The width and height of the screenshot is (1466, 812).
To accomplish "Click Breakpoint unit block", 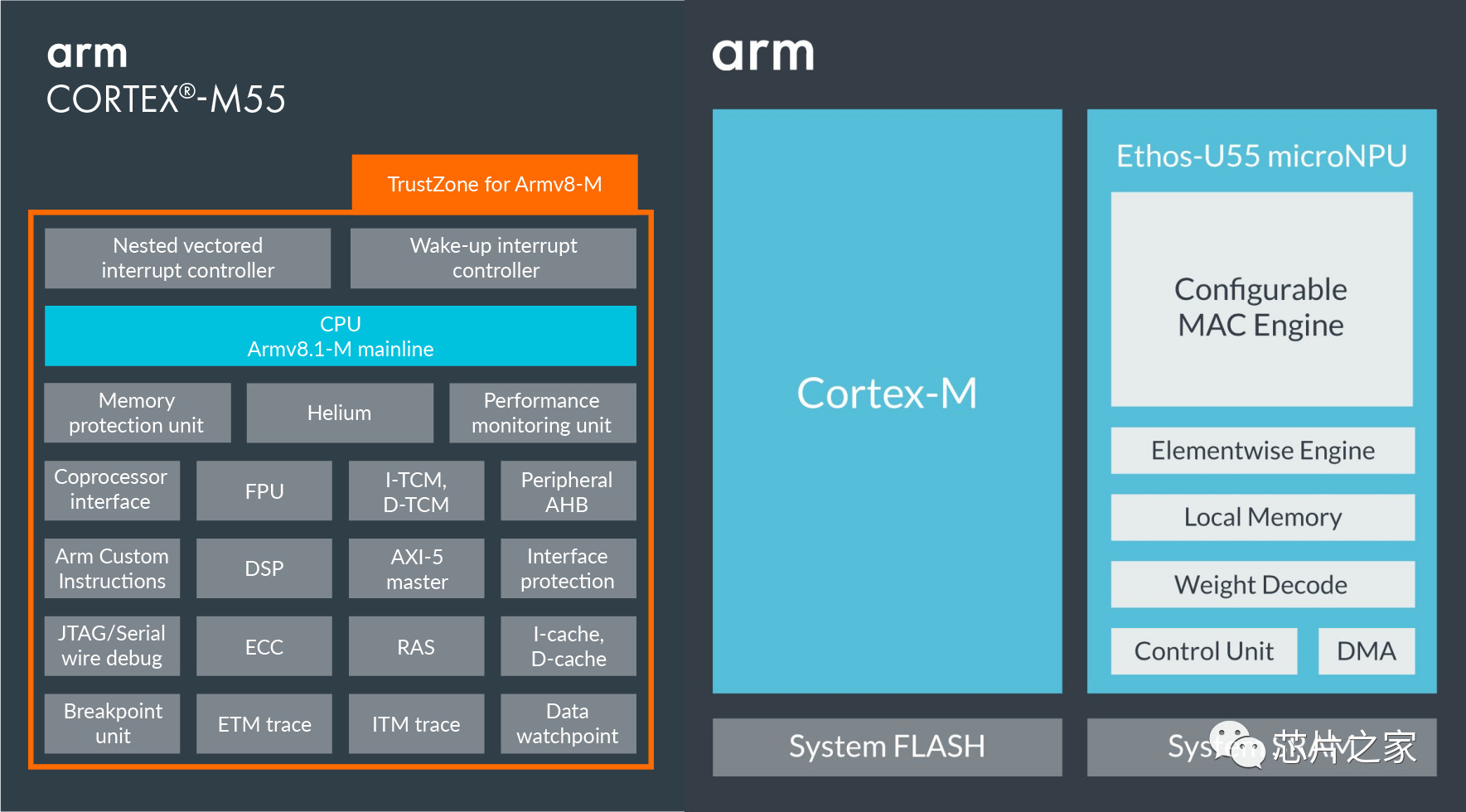I will click(112, 723).
